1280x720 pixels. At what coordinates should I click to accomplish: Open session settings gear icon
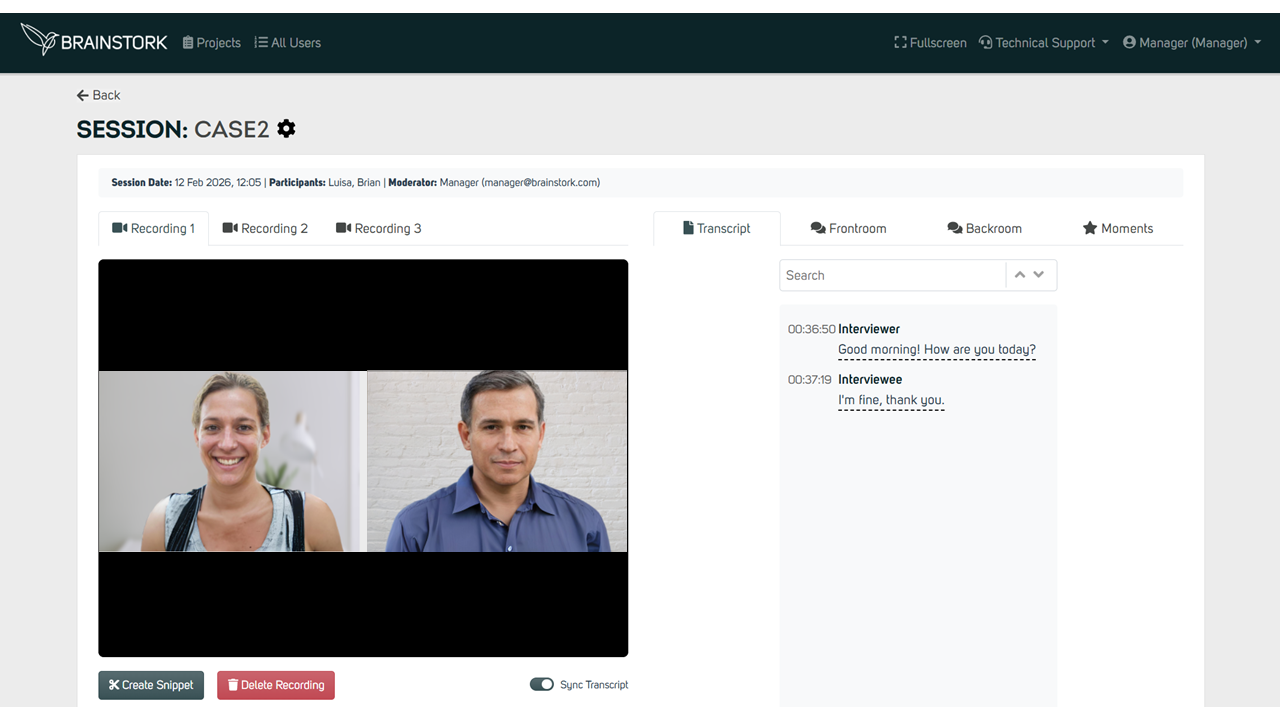(x=286, y=129)
